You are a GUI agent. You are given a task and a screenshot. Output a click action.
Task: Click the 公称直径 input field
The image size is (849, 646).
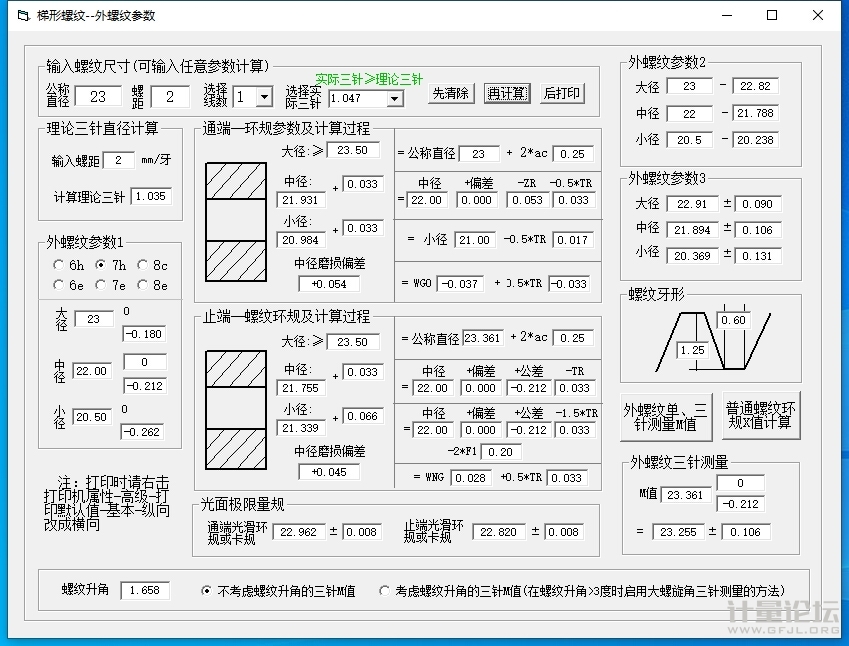(98, 97)
